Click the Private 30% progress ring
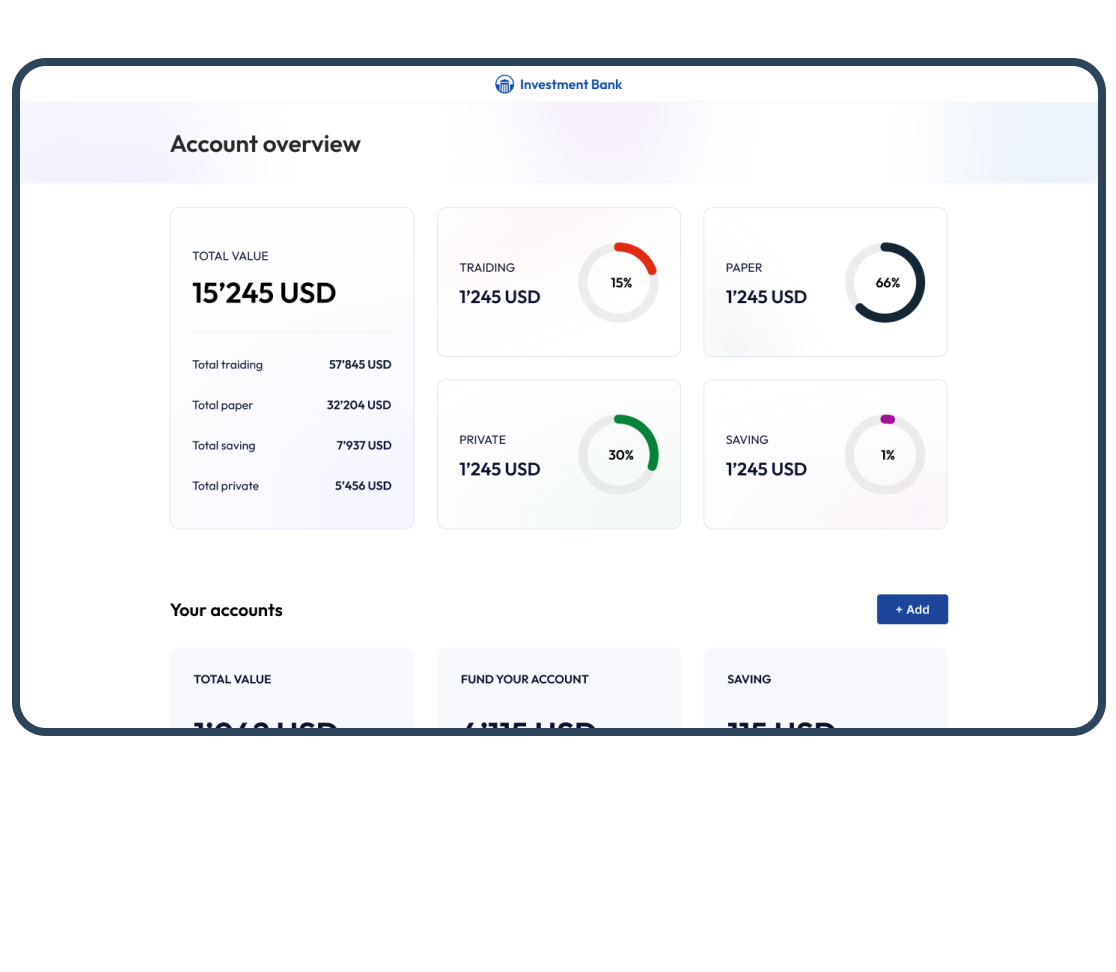The height and width of the screenshot is (972, 1116). 618,455
